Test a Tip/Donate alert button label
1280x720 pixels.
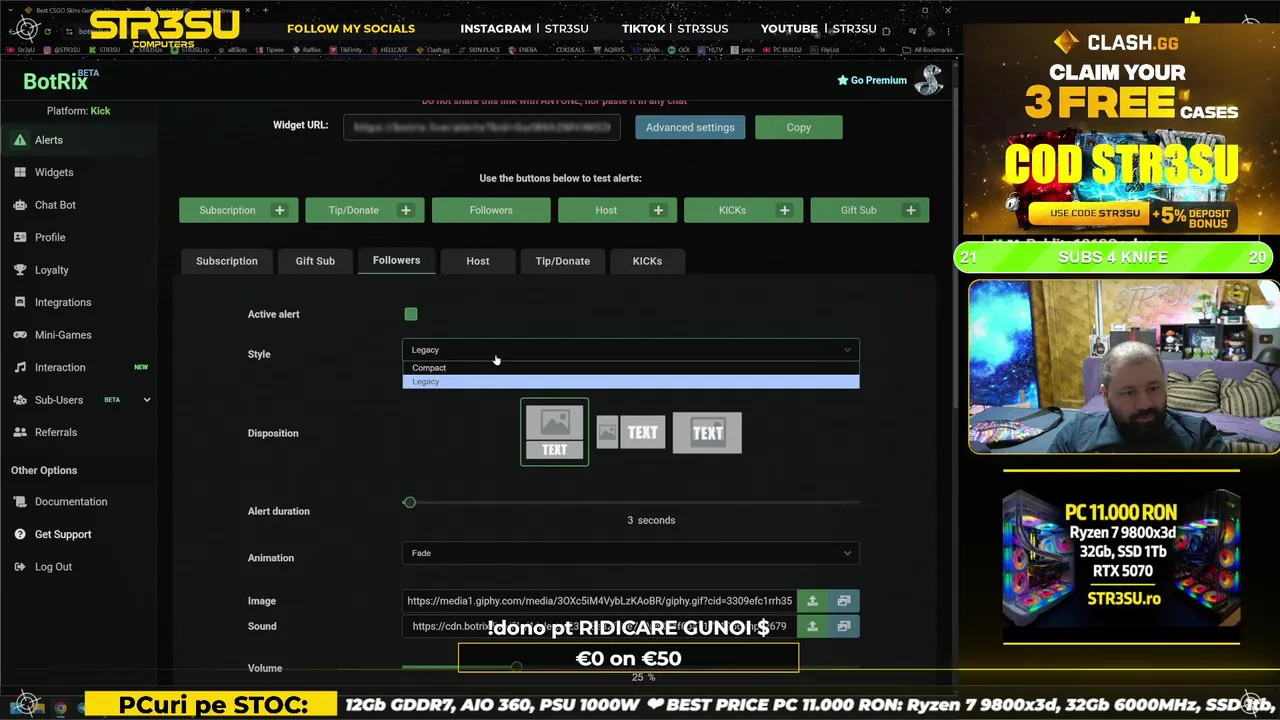click(354, 210)
